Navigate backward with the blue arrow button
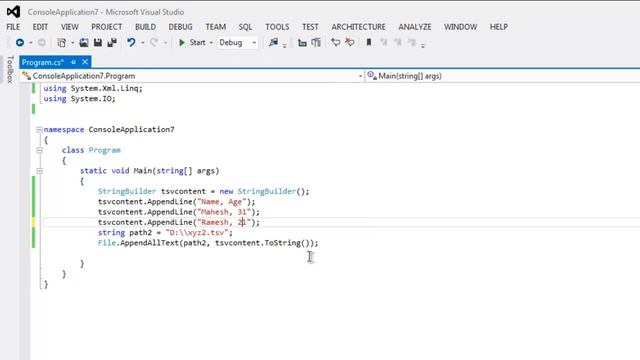The image size is (640, 360). point(20,42)
